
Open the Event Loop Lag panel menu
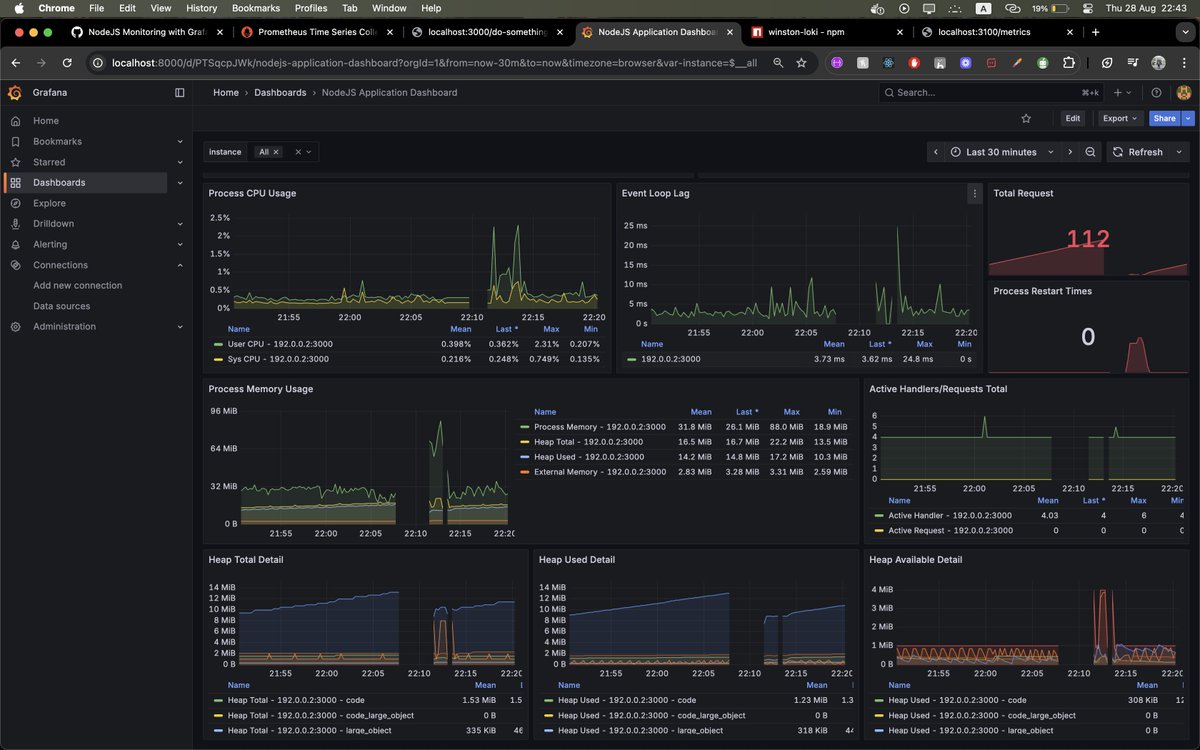click(974, 193)
